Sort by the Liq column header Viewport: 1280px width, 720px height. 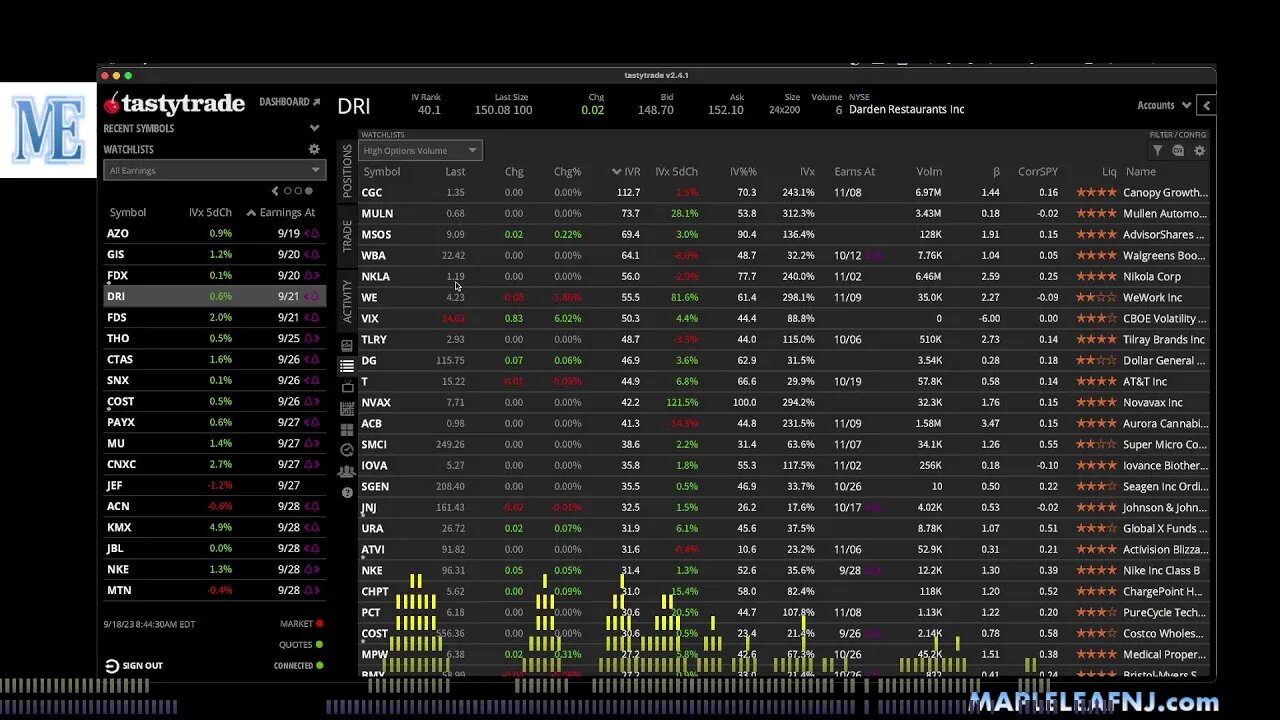1109,172
